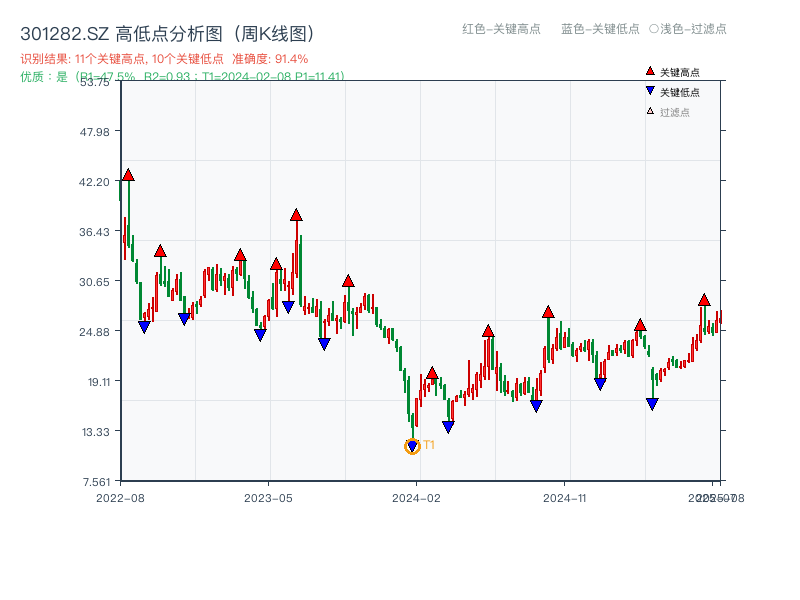Click the red 识别结果 summary line
The image size is (800, 600).
(x=164, y=59)
